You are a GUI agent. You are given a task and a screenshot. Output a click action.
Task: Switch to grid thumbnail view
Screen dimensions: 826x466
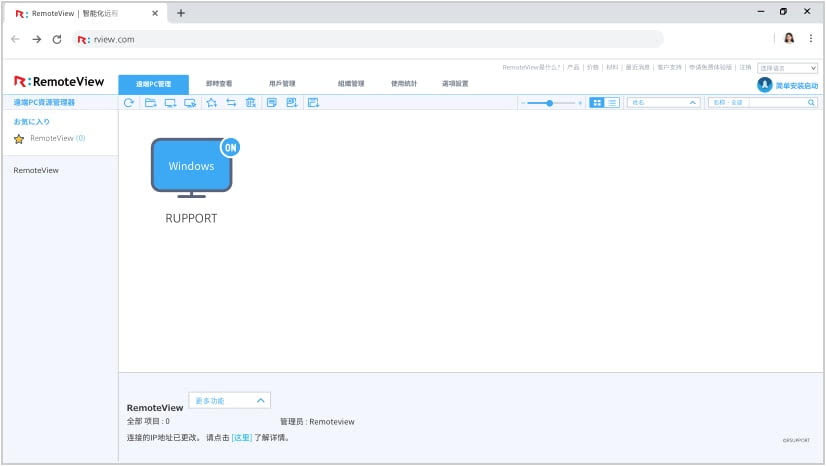[x=597, y=103]
